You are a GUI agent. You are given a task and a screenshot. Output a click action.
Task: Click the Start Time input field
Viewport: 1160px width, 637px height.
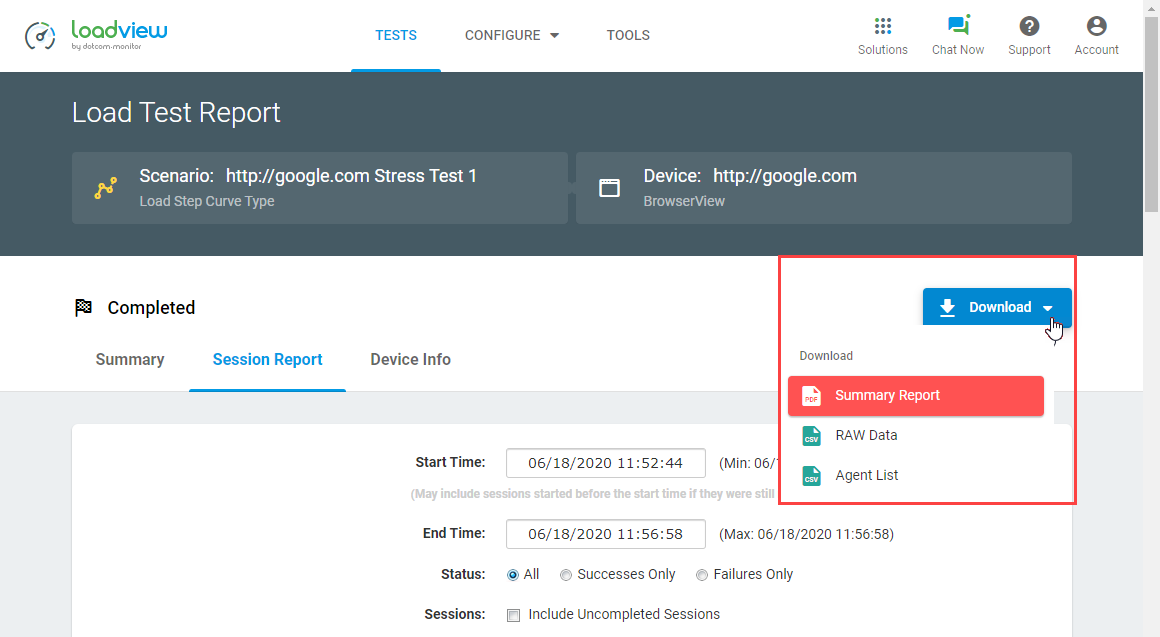click(x=606, y=463)
